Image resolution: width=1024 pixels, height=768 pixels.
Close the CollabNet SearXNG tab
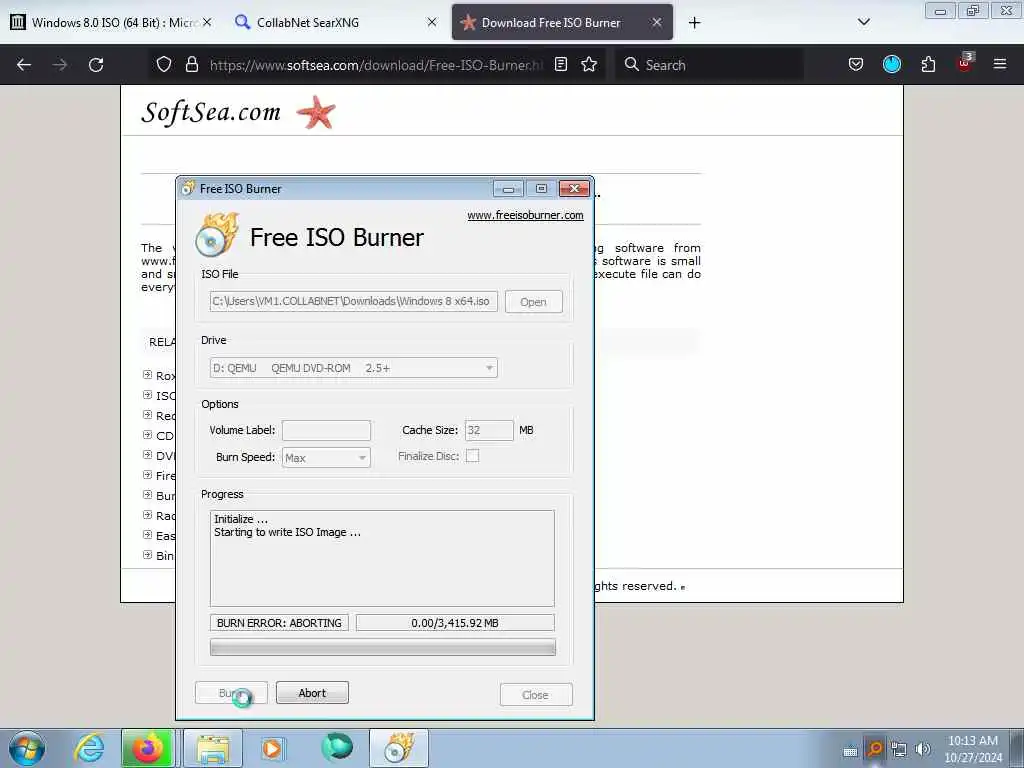click(x=432, y=22)
